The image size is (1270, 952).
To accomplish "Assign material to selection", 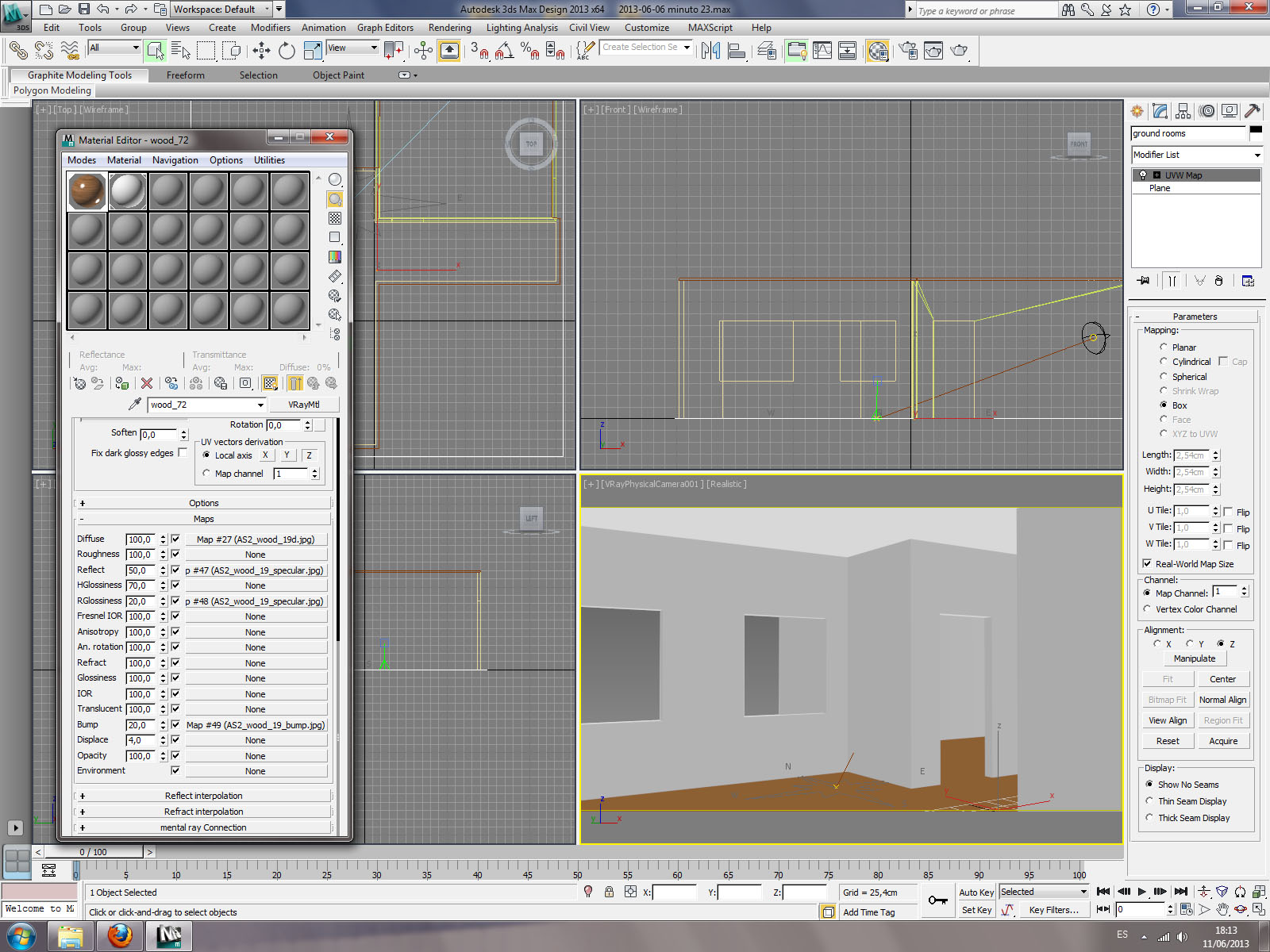I will coord(121,384).
